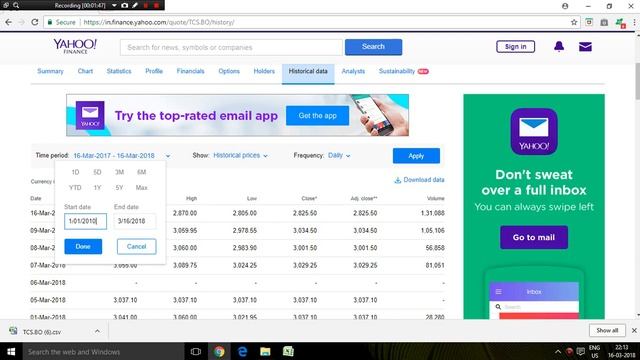Click Download data icon

pos(397,180)
